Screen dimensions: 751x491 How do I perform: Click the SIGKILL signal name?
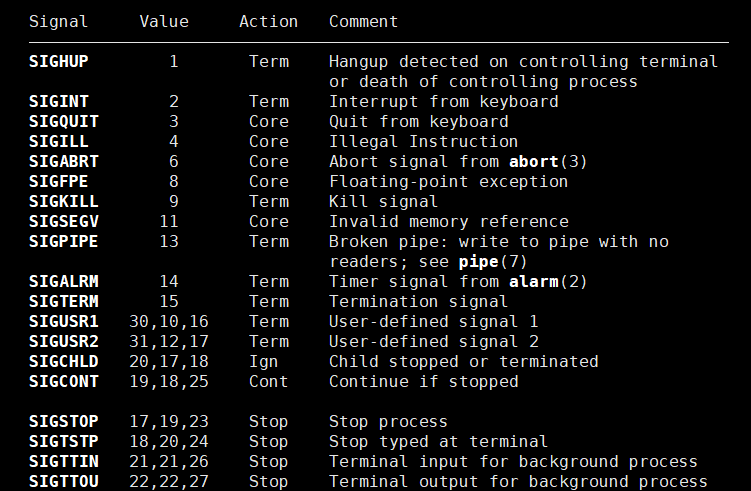pos(63,202)
